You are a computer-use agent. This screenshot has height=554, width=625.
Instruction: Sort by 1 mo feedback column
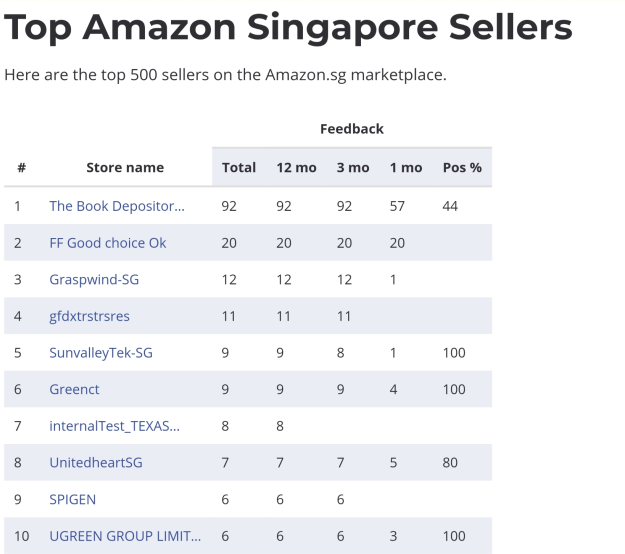(406, 167)
